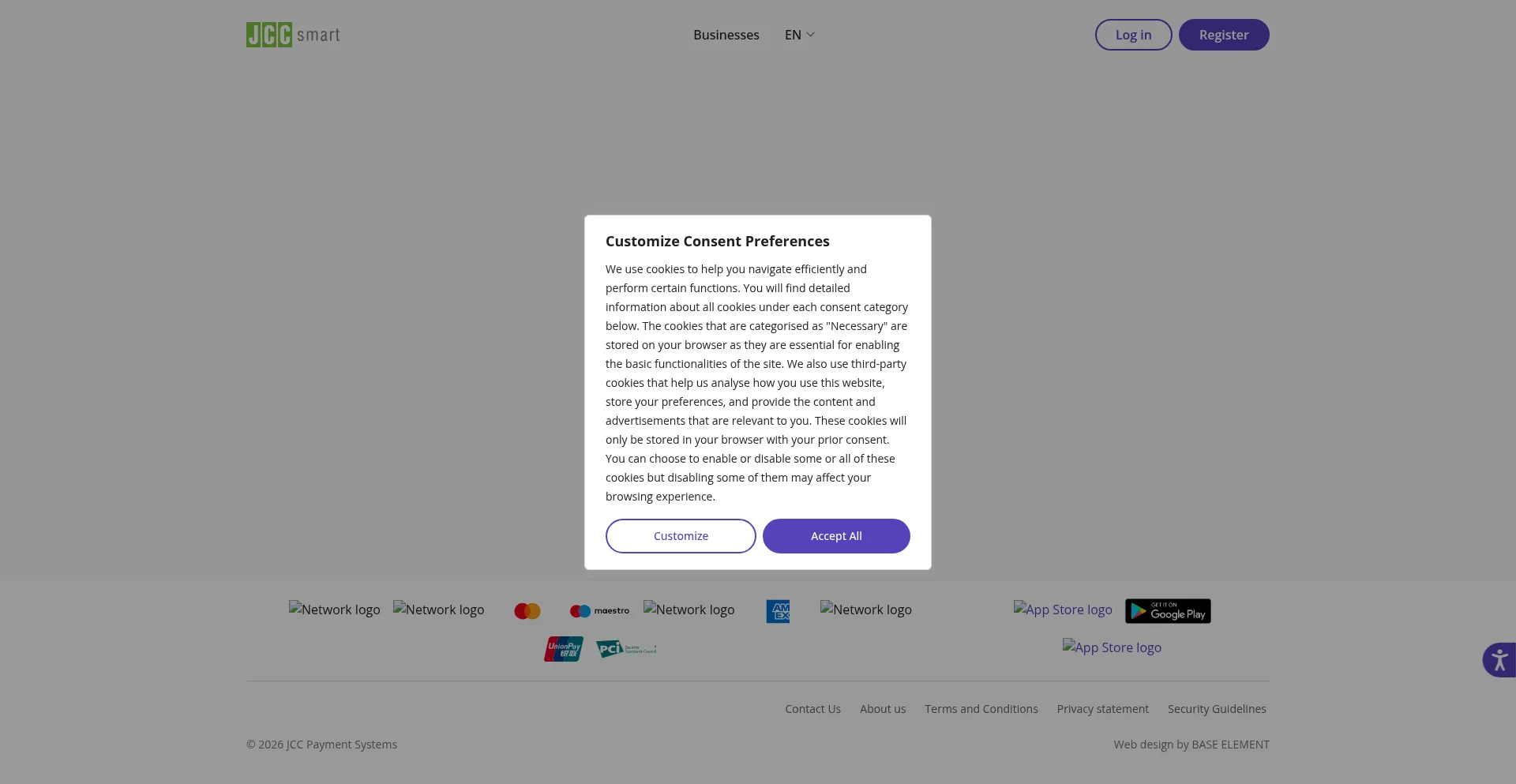Click the Register button
1516x784 pixels.
[x=1224, y=35]
